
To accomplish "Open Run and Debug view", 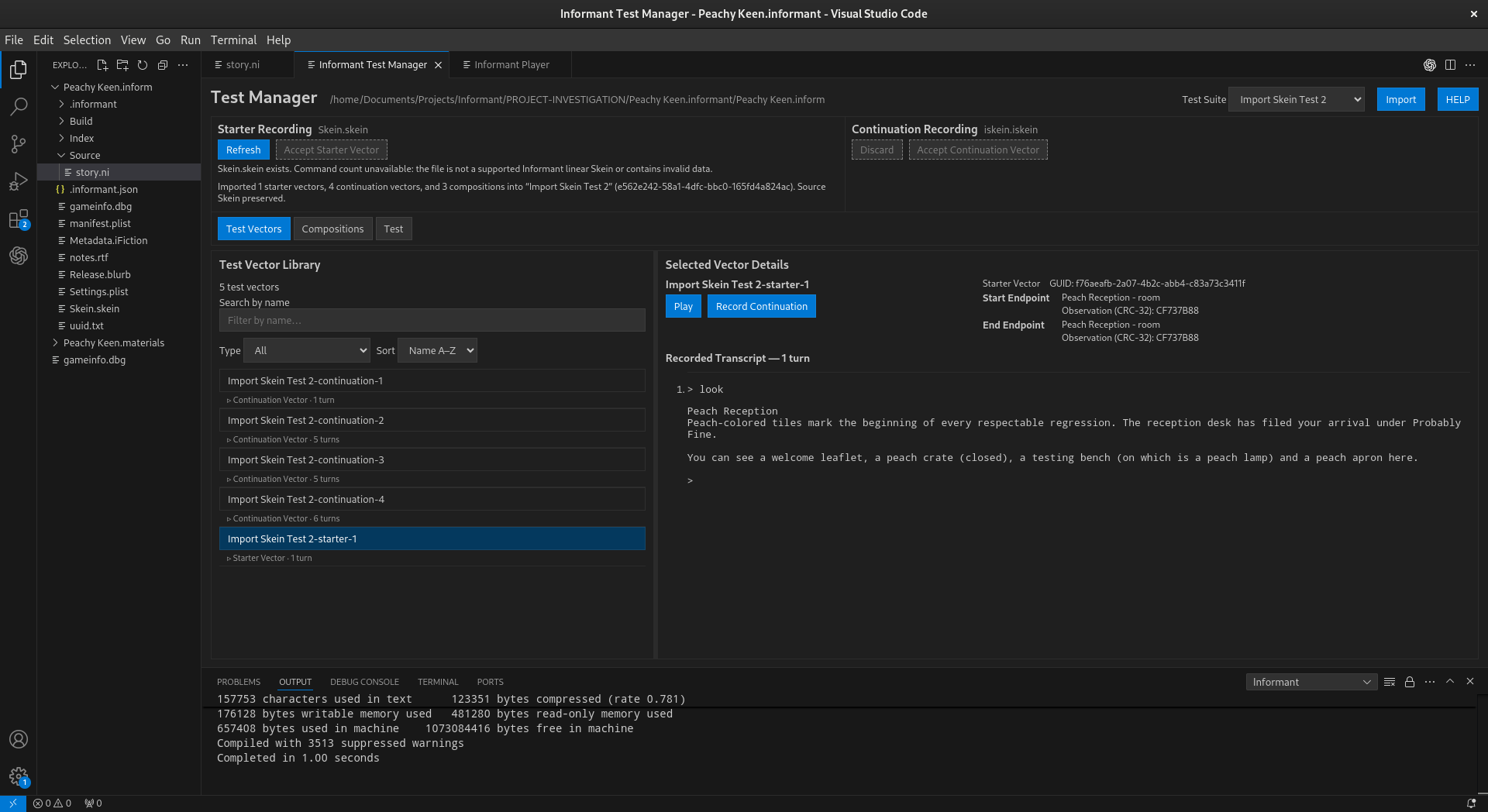I will pos(19,181).
